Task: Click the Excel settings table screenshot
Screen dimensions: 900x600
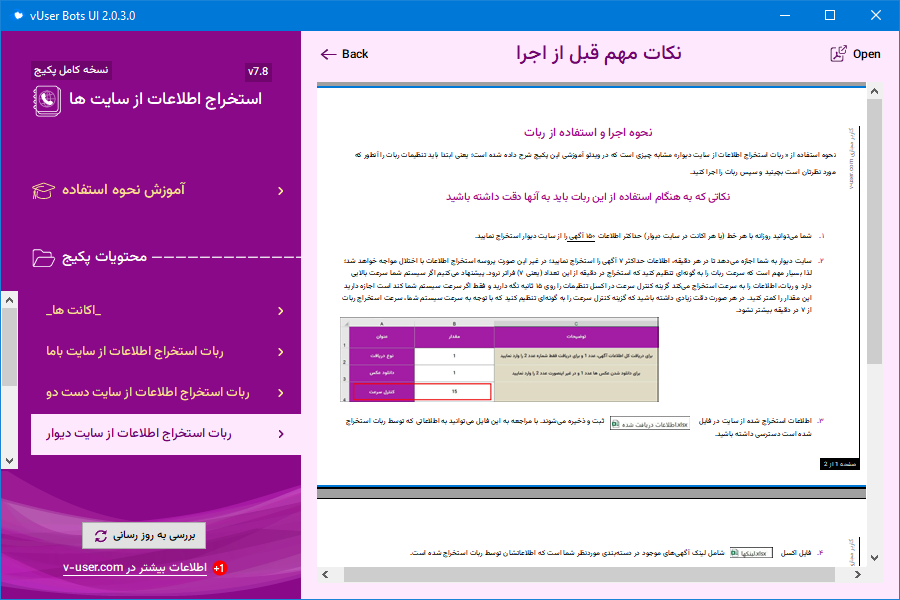Action: [x=499, y=359]
